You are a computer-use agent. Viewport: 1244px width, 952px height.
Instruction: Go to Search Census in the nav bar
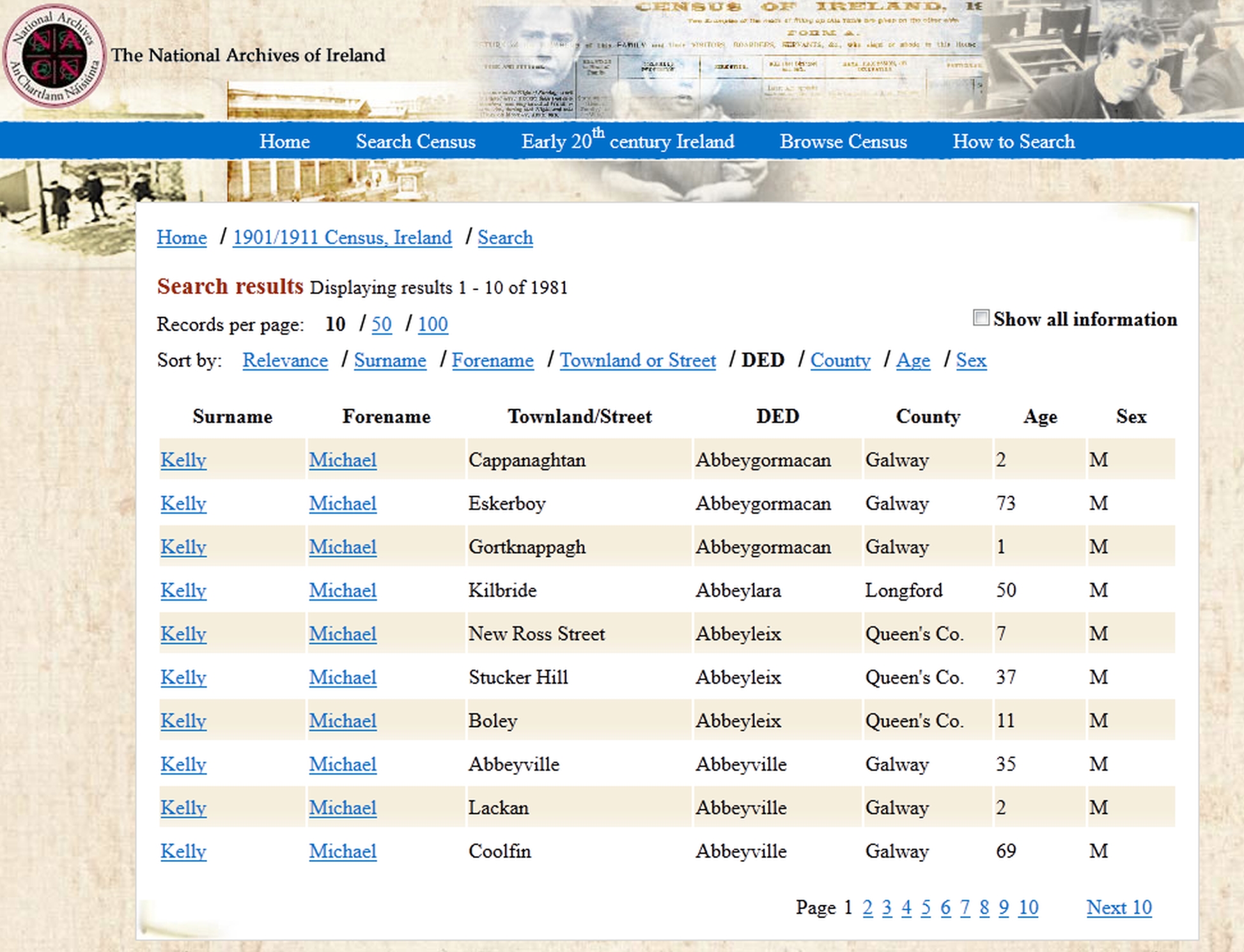point(416,141)
